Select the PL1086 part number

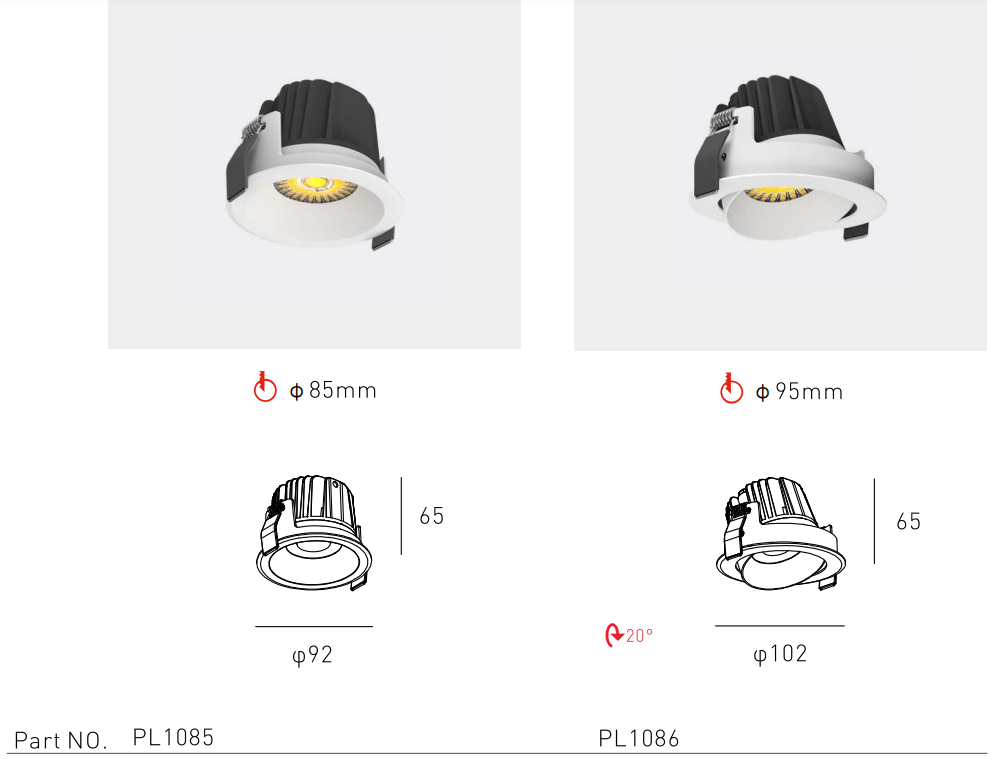[638, 738]
